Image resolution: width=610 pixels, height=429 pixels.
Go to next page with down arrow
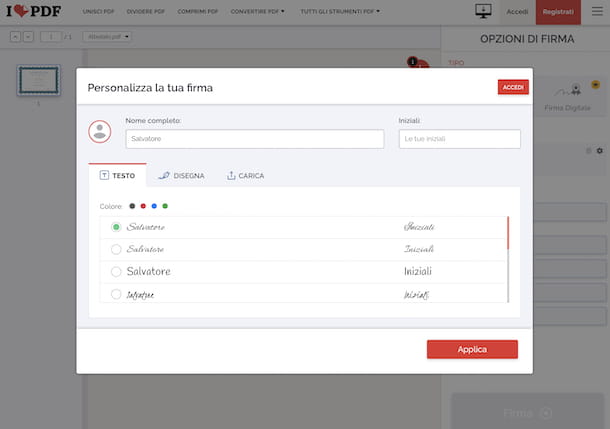click(28, 37)
